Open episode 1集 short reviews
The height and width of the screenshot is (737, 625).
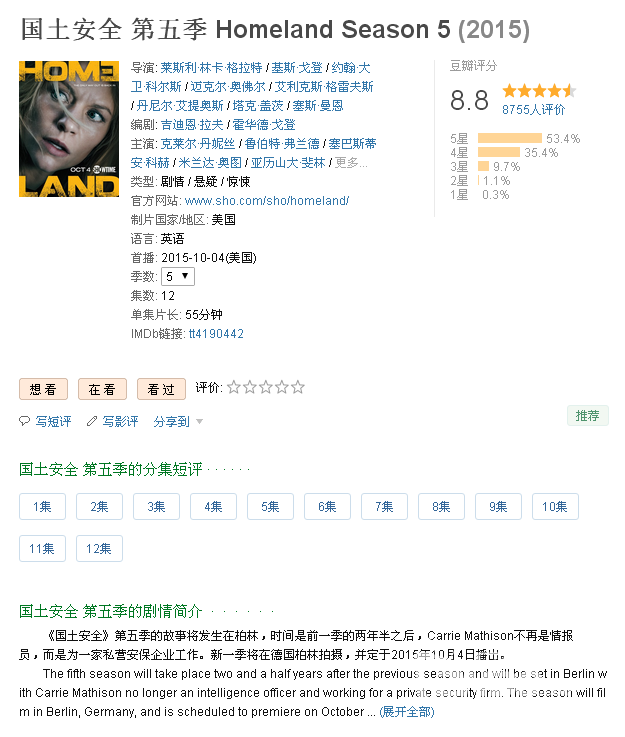[x=42, y=506]
